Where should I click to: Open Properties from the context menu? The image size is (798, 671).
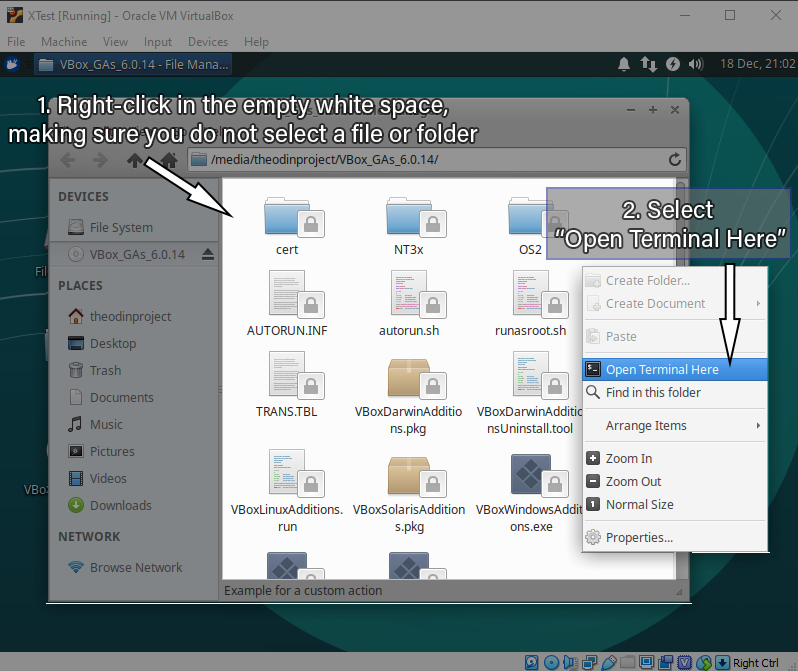[x=639, y=538]
